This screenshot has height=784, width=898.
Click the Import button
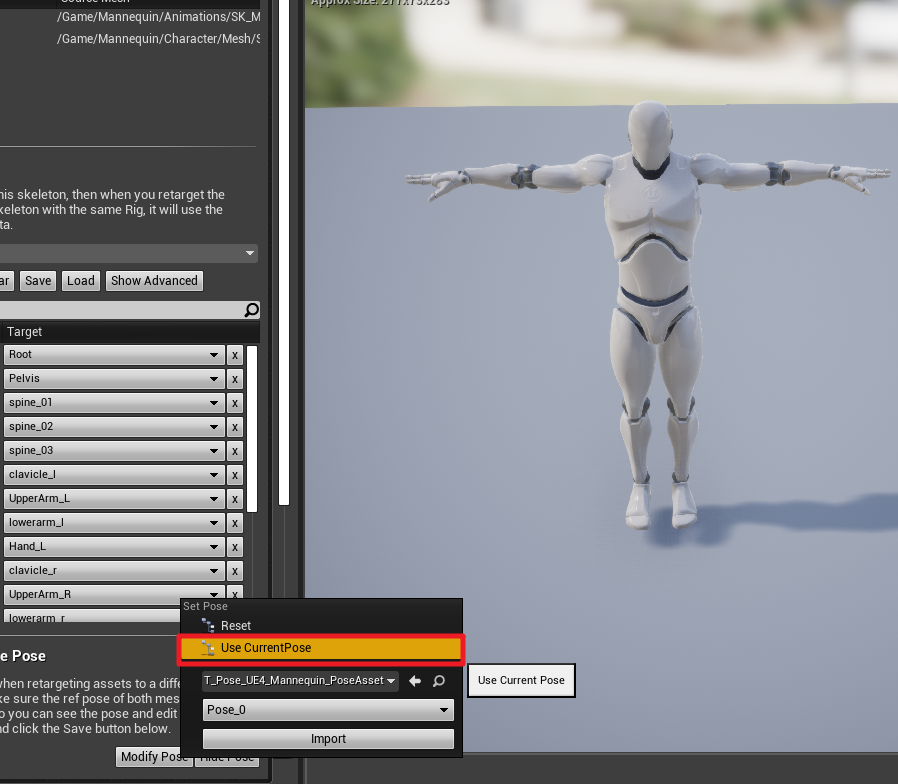(x=328, y=739)
